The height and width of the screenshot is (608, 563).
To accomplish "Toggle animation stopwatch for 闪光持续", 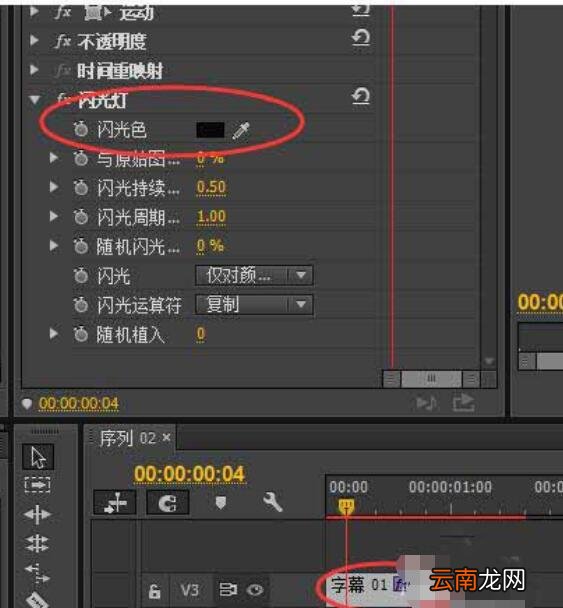I will click(81, 187).
